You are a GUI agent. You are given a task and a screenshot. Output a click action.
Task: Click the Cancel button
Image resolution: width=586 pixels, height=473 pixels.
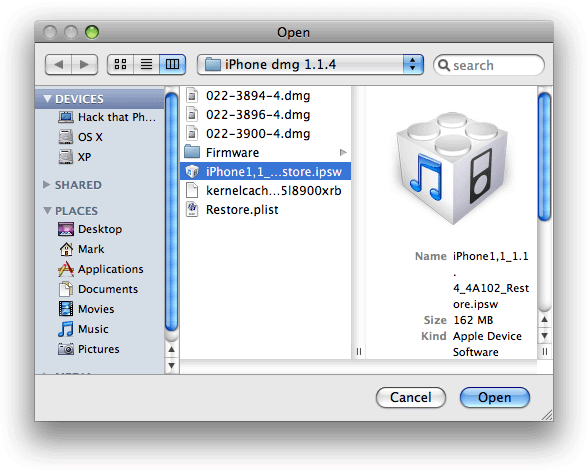pyautogui.click(x=411, y=398)
